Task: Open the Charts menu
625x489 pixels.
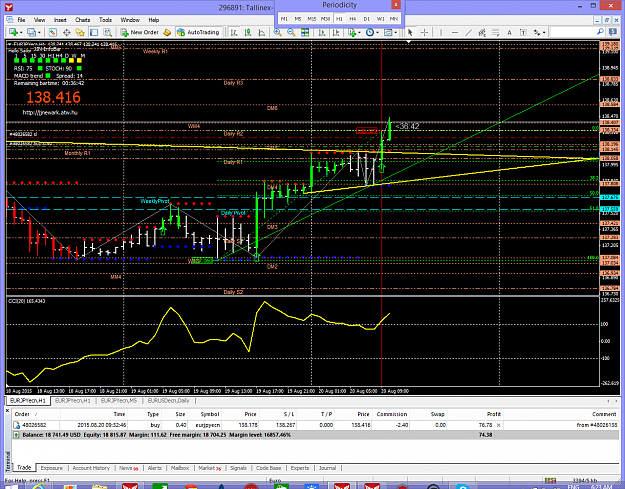Action: 83,20
